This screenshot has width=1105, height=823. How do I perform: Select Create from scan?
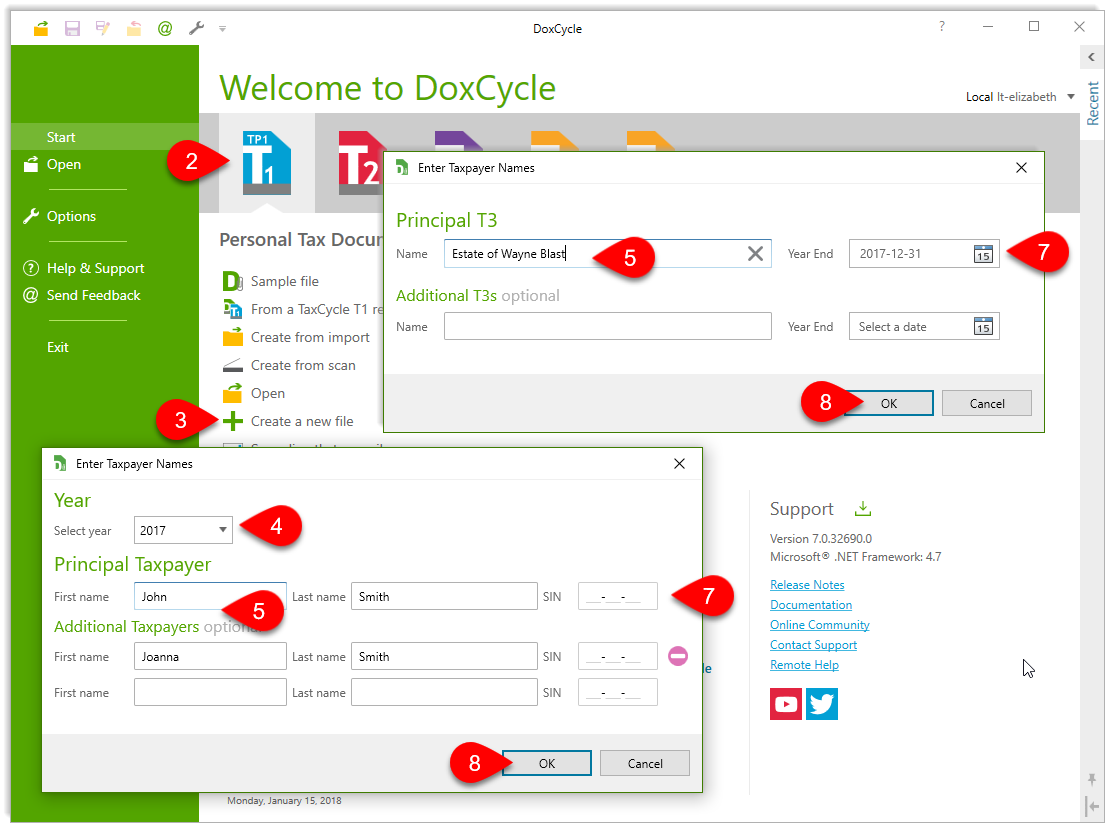pyautogui.click(x=303, y=366)
